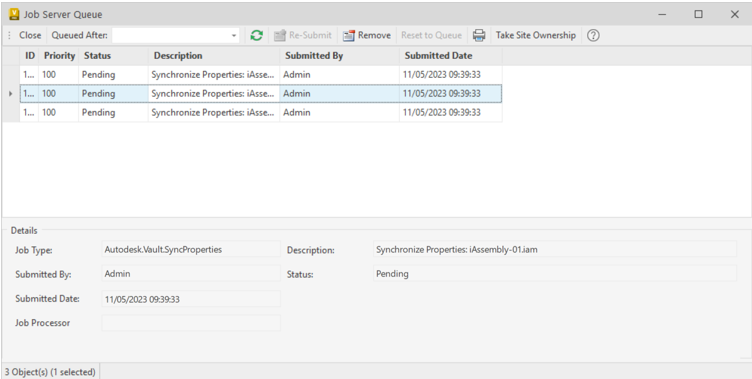Click the toolbar grip handle beside Close
The image size is (752, 379).
(9, 36)
